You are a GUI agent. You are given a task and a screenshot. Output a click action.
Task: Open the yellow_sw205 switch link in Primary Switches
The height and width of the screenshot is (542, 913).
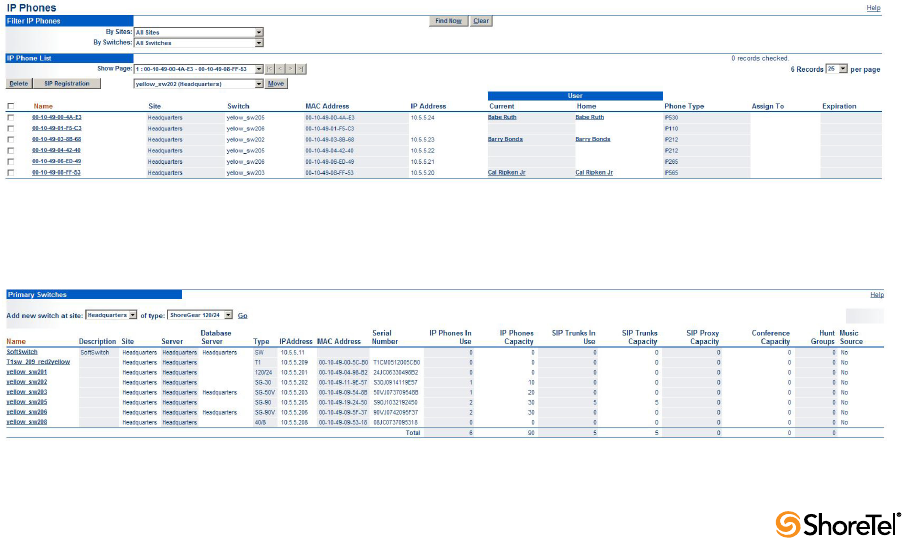tap(27, 402)
